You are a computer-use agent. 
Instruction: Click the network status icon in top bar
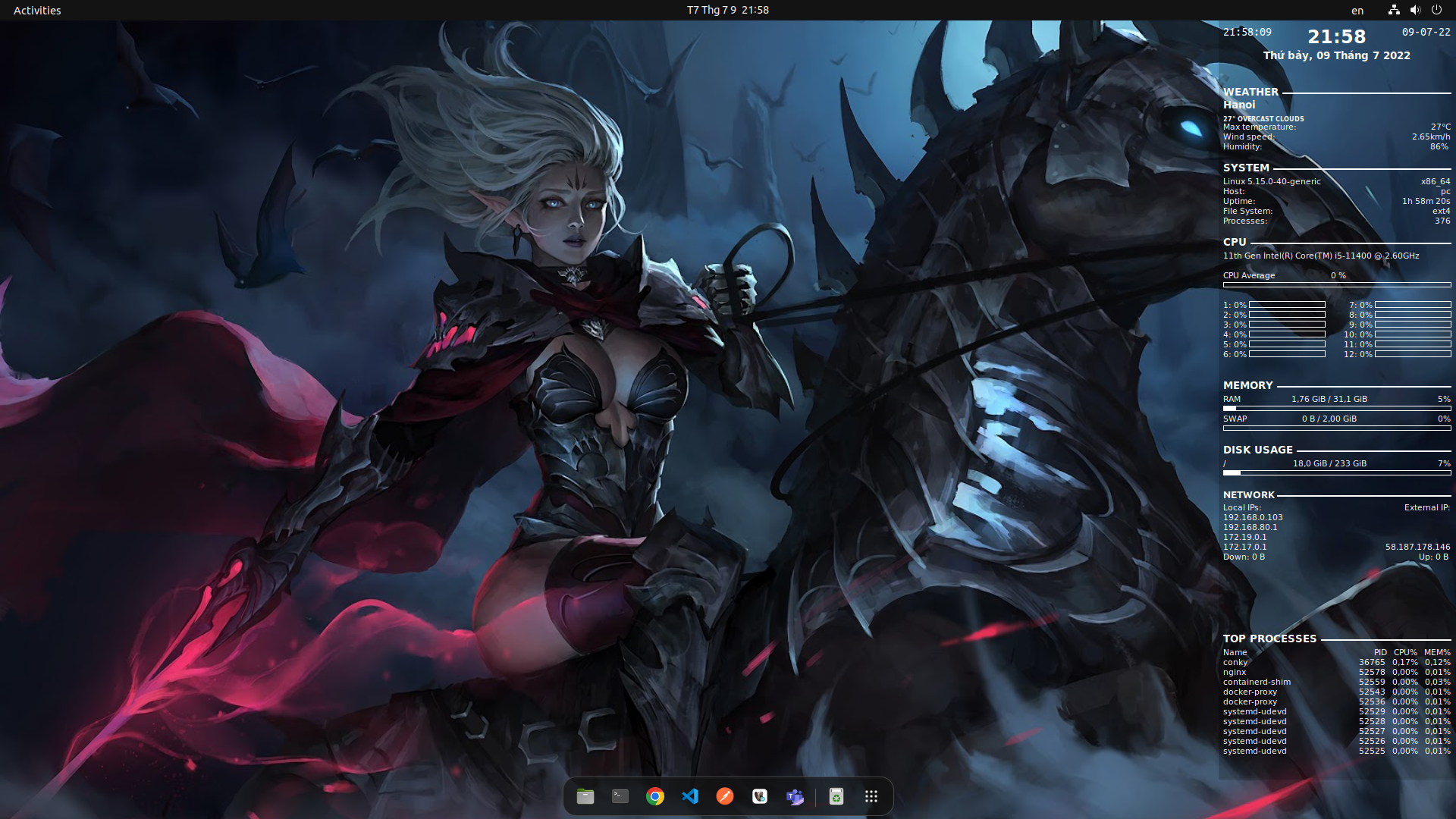coord(1394,10)
